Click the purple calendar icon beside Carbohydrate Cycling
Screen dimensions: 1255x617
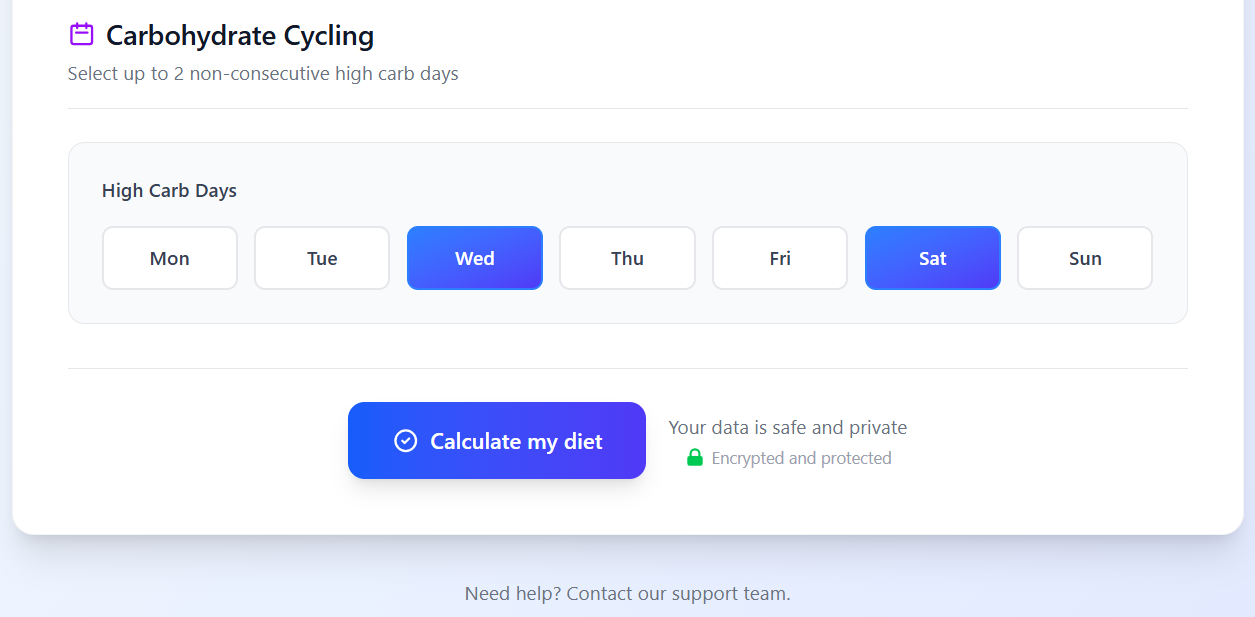[x=81, y=35]
